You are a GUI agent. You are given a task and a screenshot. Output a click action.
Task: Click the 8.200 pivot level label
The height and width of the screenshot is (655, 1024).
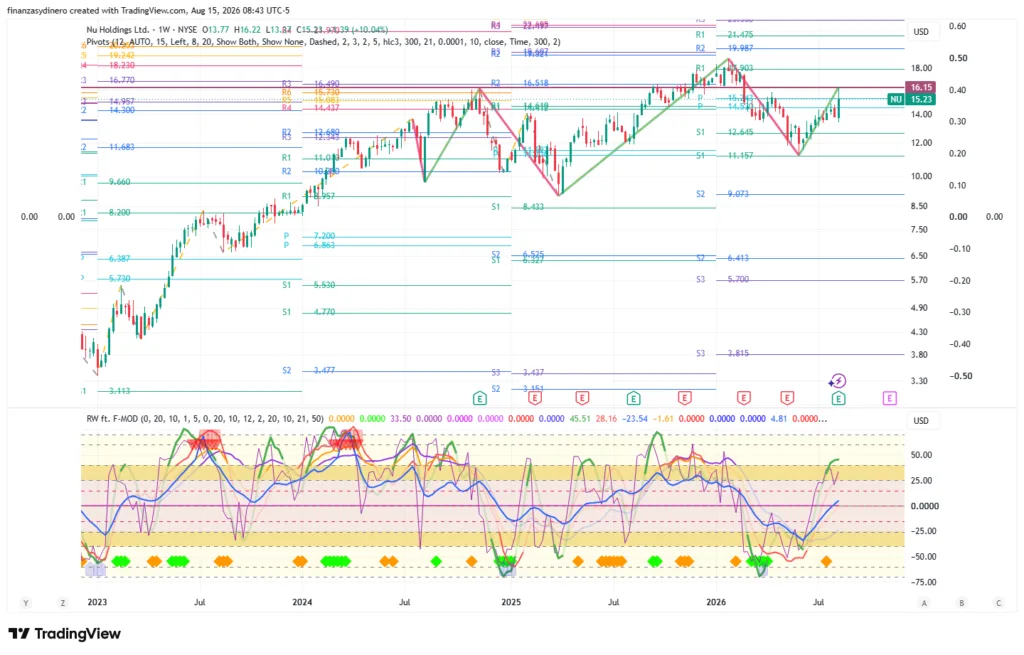tap(120, 212)
